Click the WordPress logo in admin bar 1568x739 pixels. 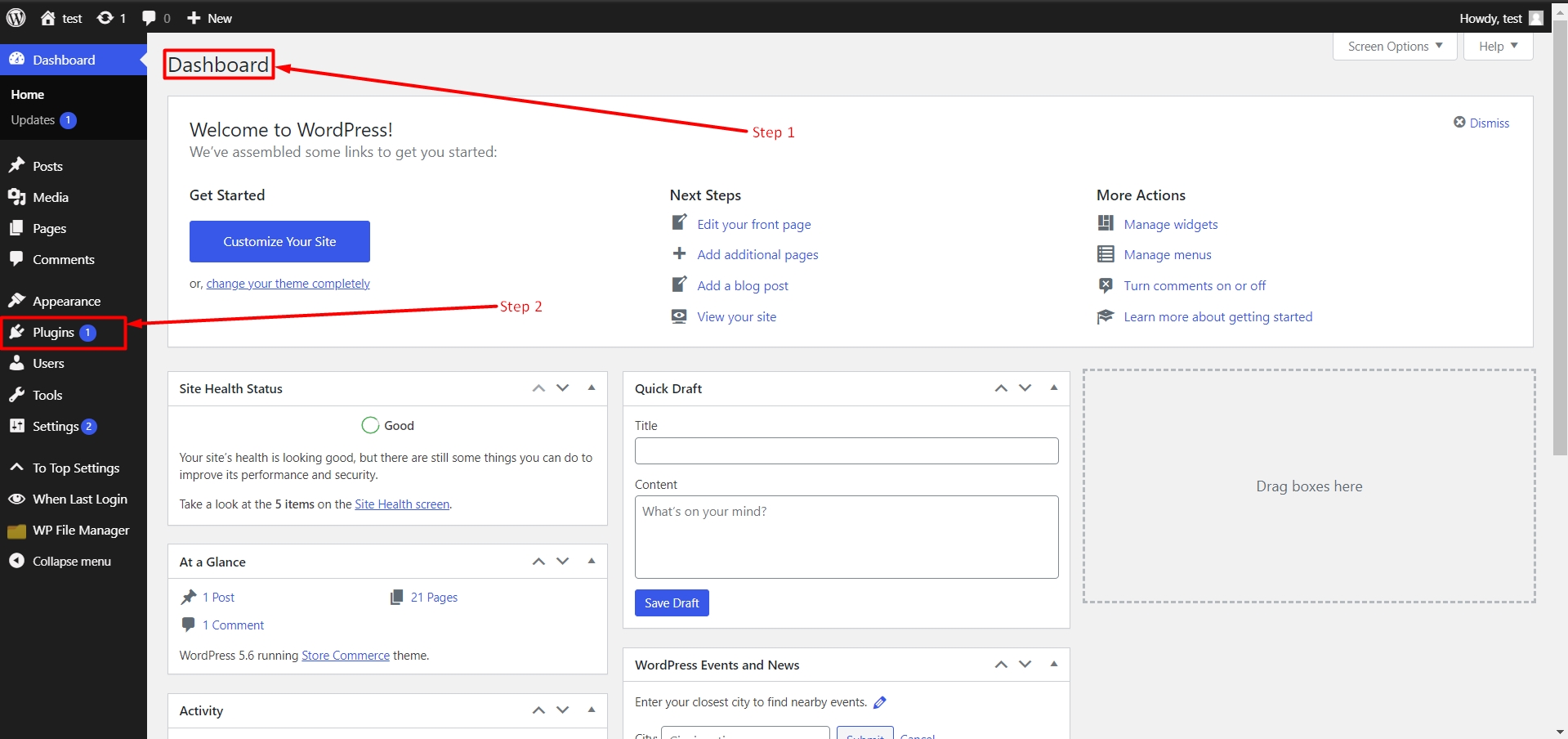(x=16, y=18)
